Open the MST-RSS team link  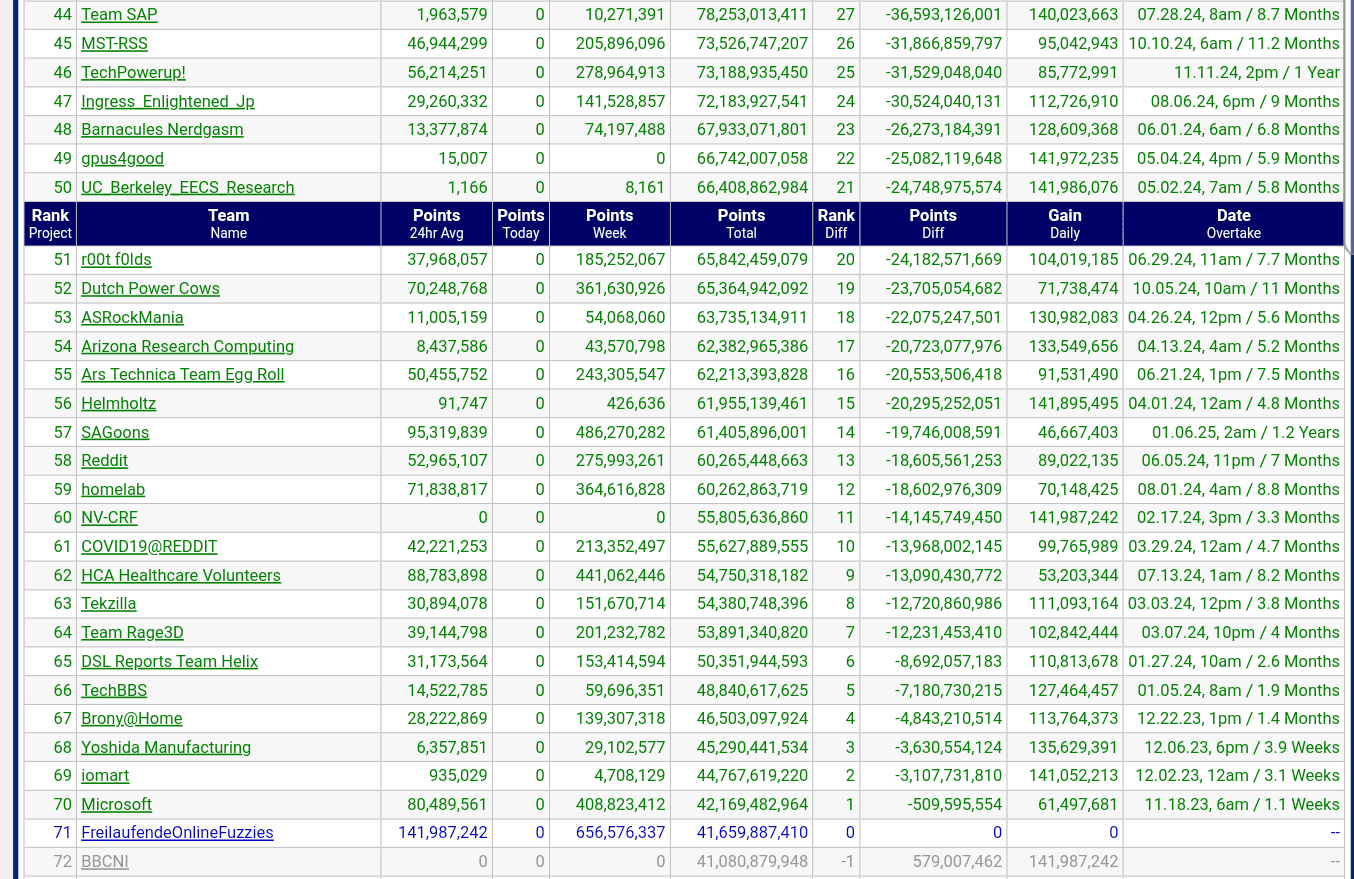tap(116, 44)
